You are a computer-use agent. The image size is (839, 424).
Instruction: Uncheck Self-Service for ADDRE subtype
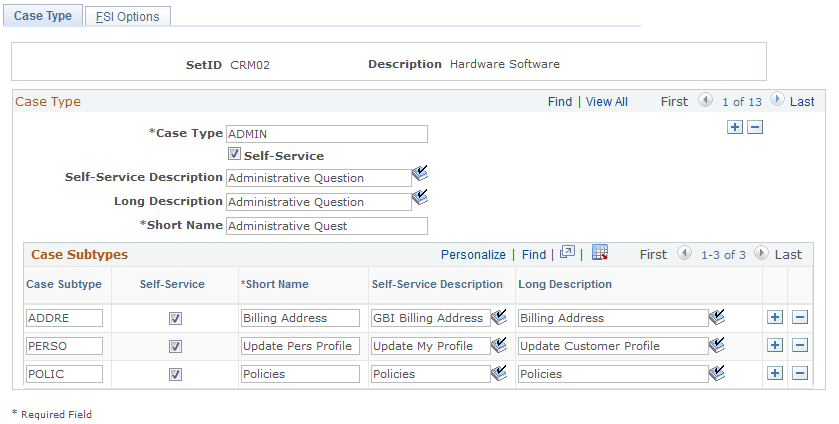[x=175, y=318]
